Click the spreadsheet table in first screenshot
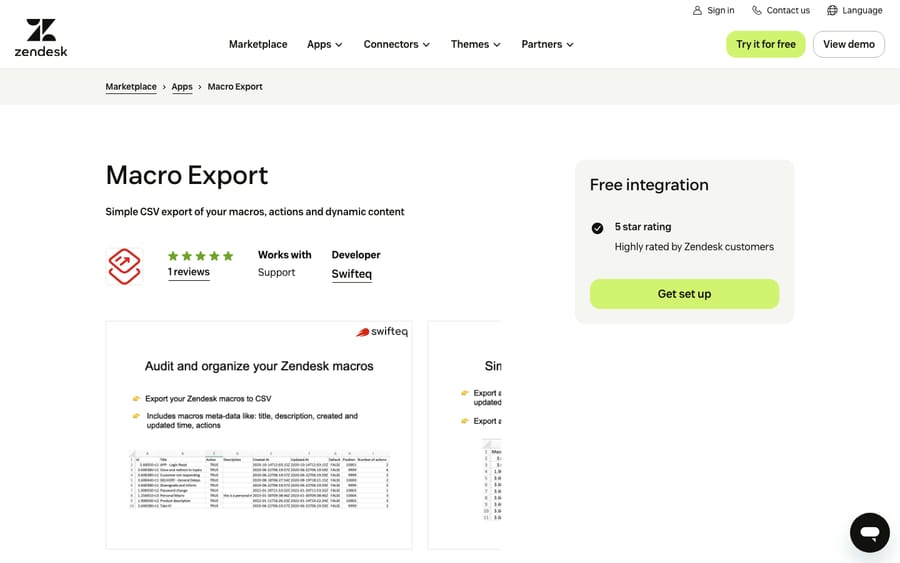Image resolution: width=900 pixels, height=563 pixels. click(x=259, y=480)
